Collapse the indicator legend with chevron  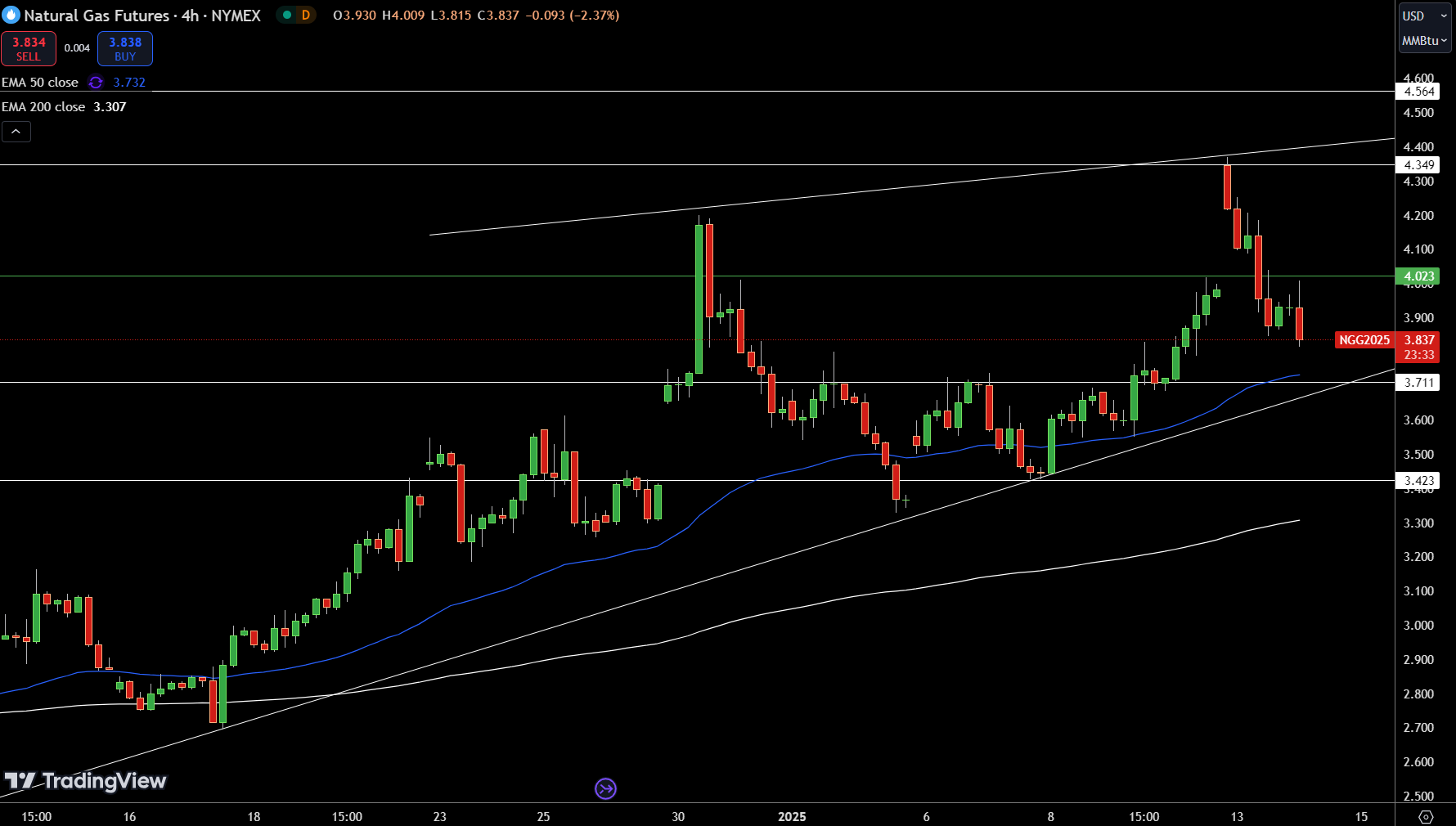coord(16,132)
